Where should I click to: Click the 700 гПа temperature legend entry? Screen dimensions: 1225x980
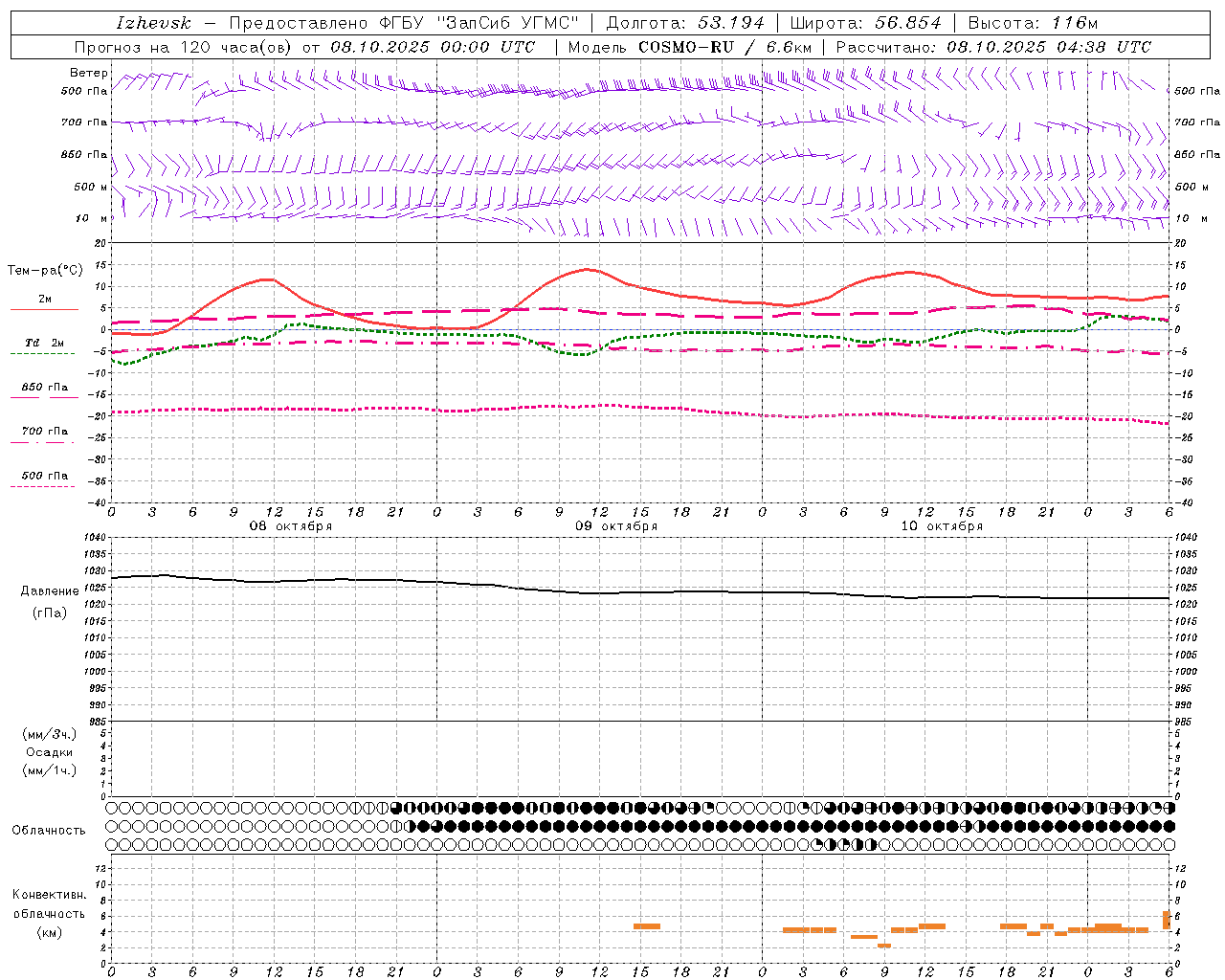click(x=45, y=431)
